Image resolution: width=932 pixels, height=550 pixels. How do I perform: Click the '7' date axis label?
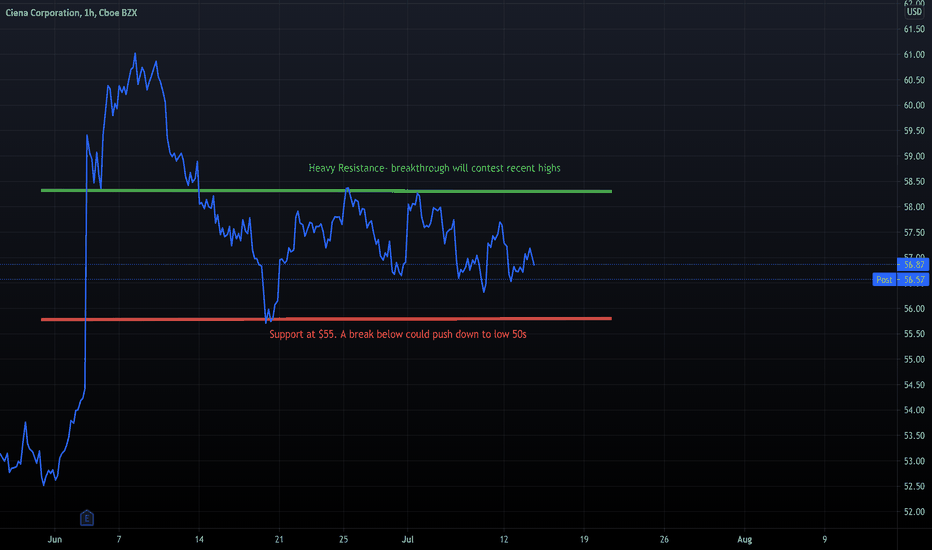click(x=119, y=539)
